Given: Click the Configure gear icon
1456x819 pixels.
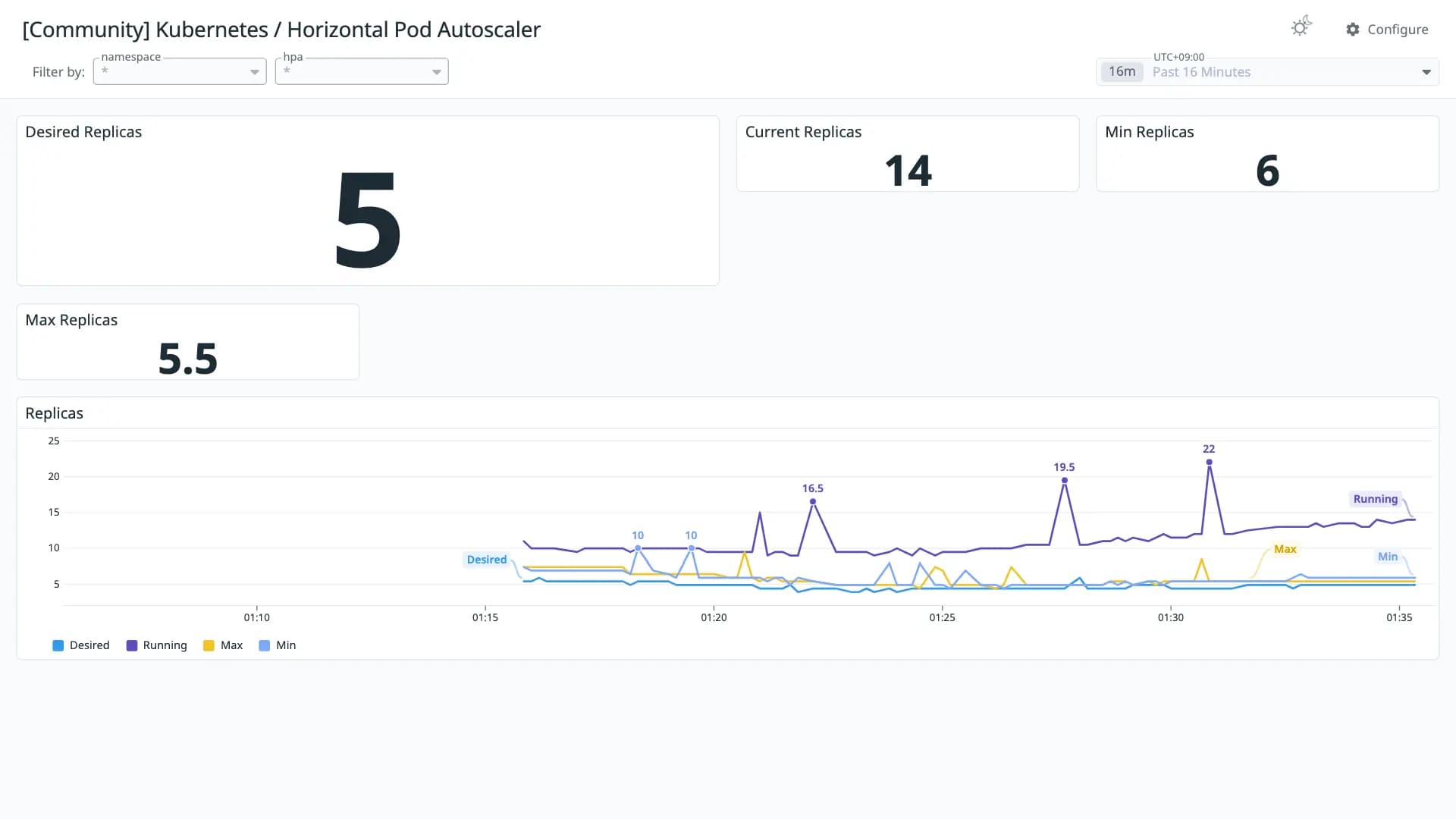Looking at the screenshot, I should pyautogui.click(x=1353, y=30).
